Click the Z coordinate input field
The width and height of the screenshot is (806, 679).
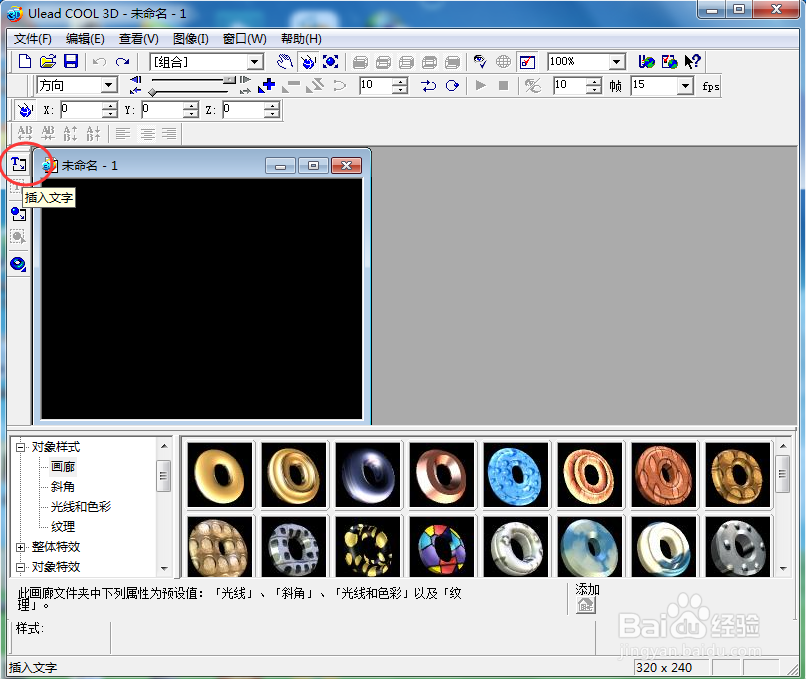tap(243, 109)
